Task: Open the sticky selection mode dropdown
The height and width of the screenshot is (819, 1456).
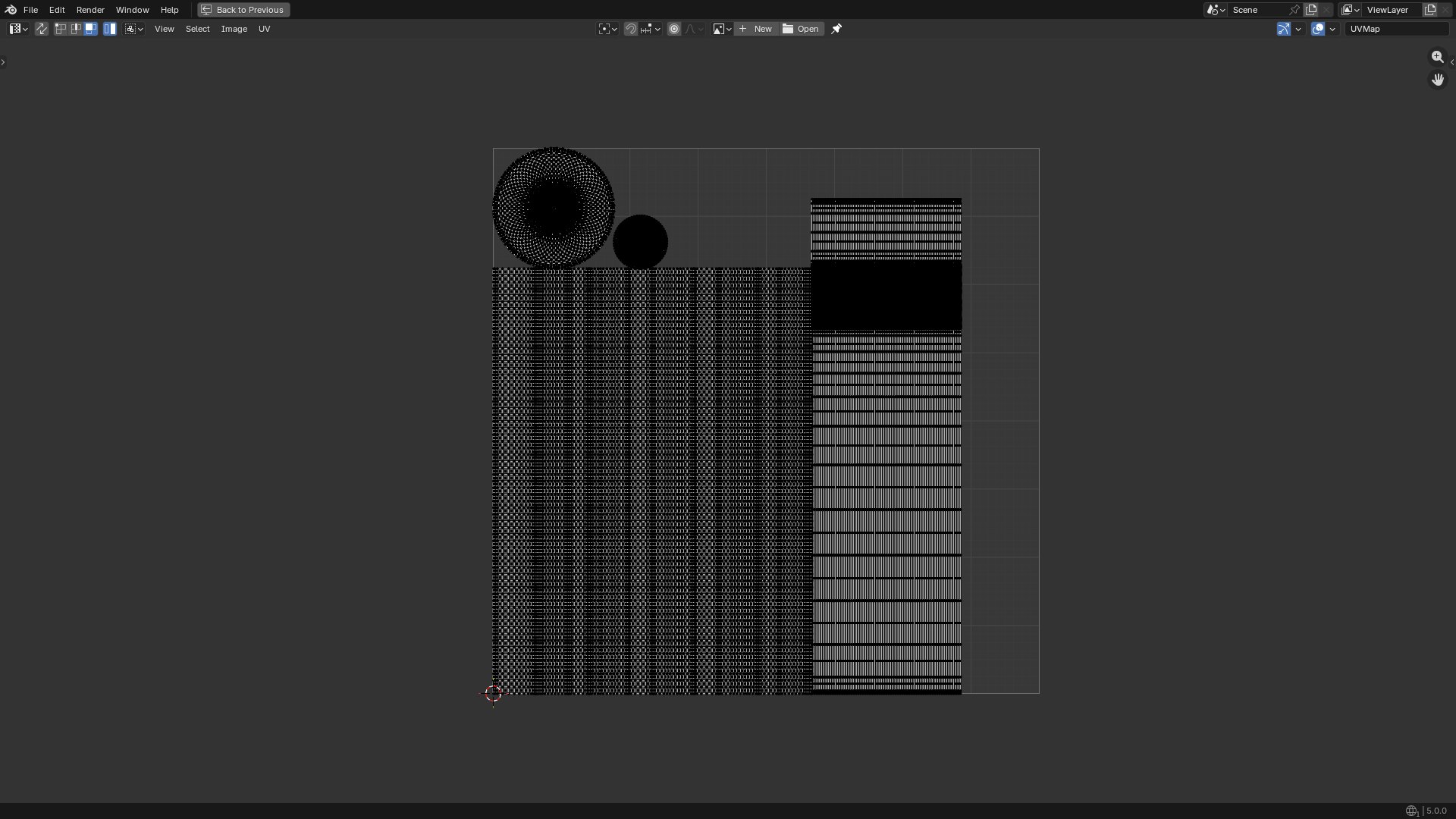Action: (x=134, y=29)
